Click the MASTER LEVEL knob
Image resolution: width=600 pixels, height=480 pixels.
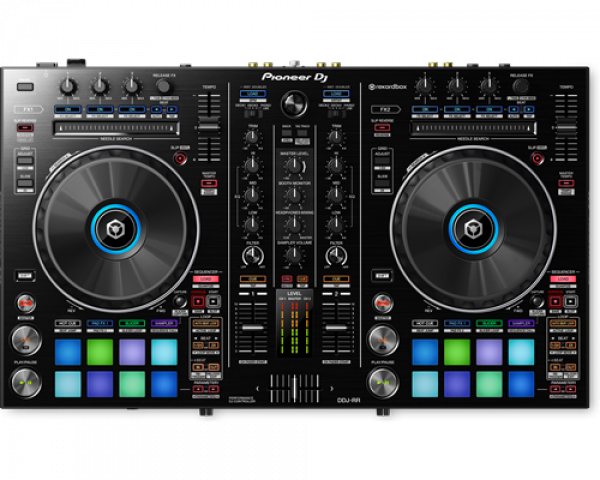click(294, 165)
